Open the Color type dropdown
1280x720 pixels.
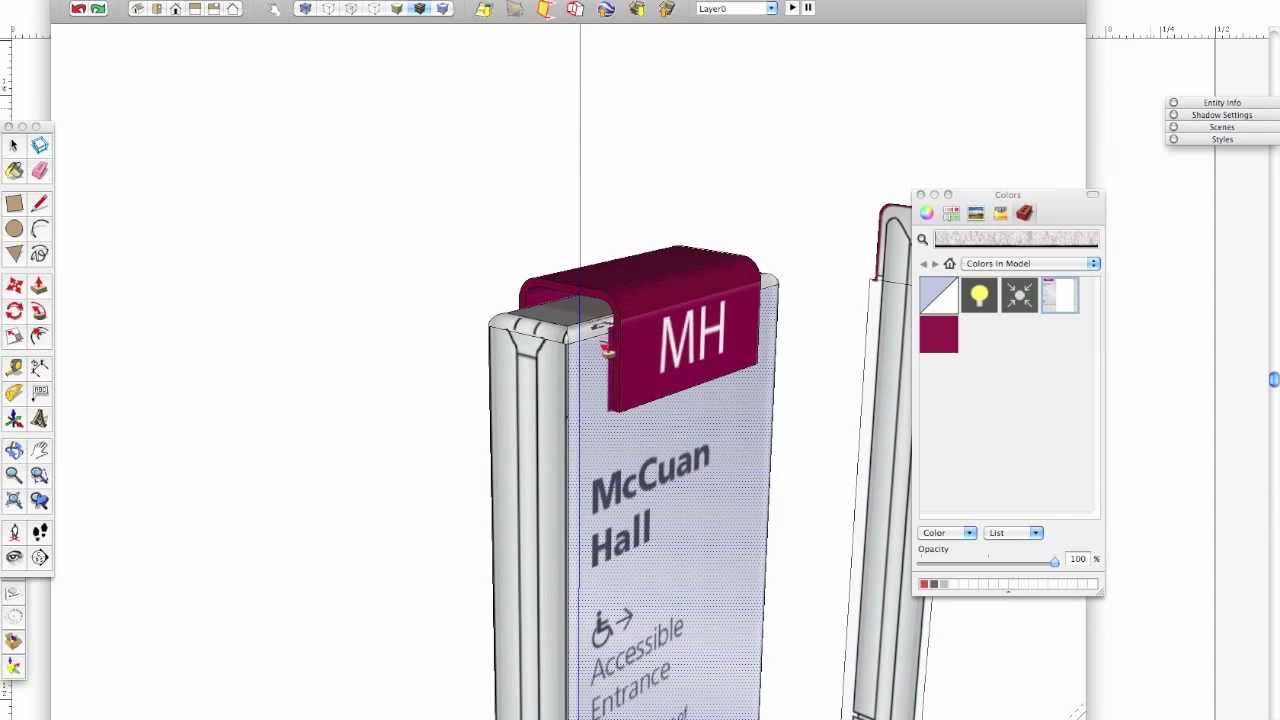coord(948,533)
